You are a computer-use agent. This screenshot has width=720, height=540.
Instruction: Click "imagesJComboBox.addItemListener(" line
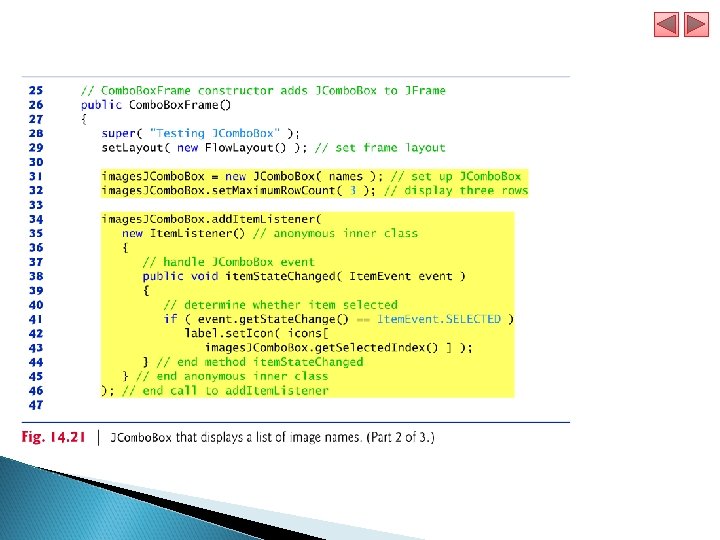[212, 219]
